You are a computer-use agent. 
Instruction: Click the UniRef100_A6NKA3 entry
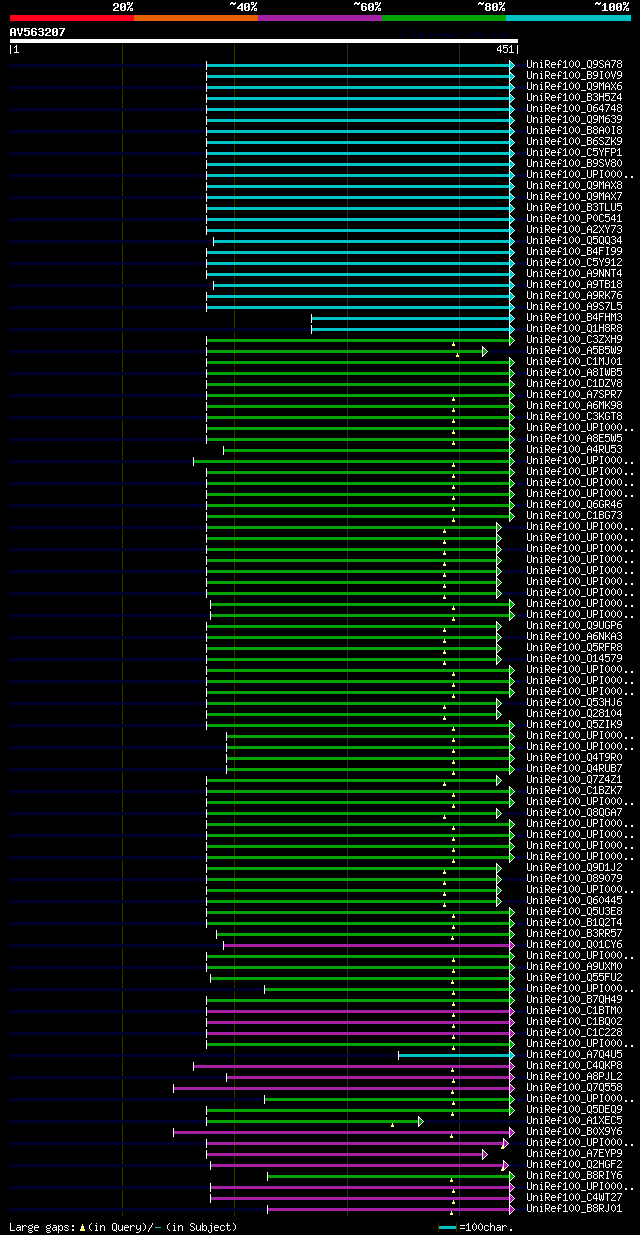tap(574, 637)
